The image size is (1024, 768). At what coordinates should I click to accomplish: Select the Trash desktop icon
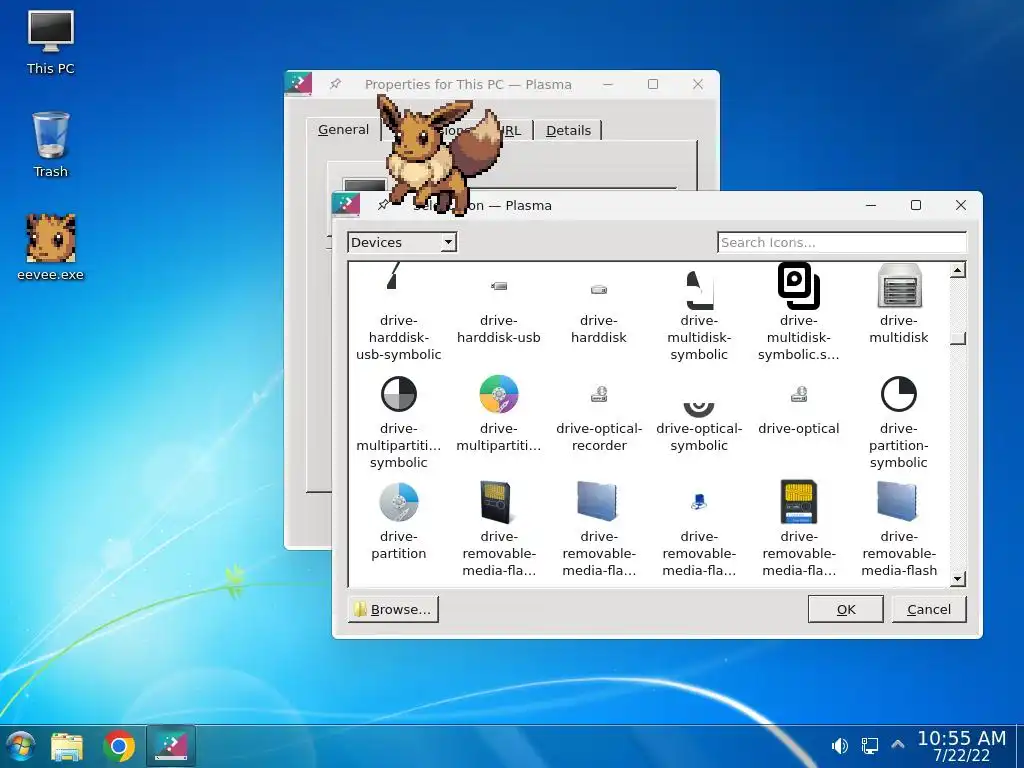pyautogui.click(x=51, y=145)
